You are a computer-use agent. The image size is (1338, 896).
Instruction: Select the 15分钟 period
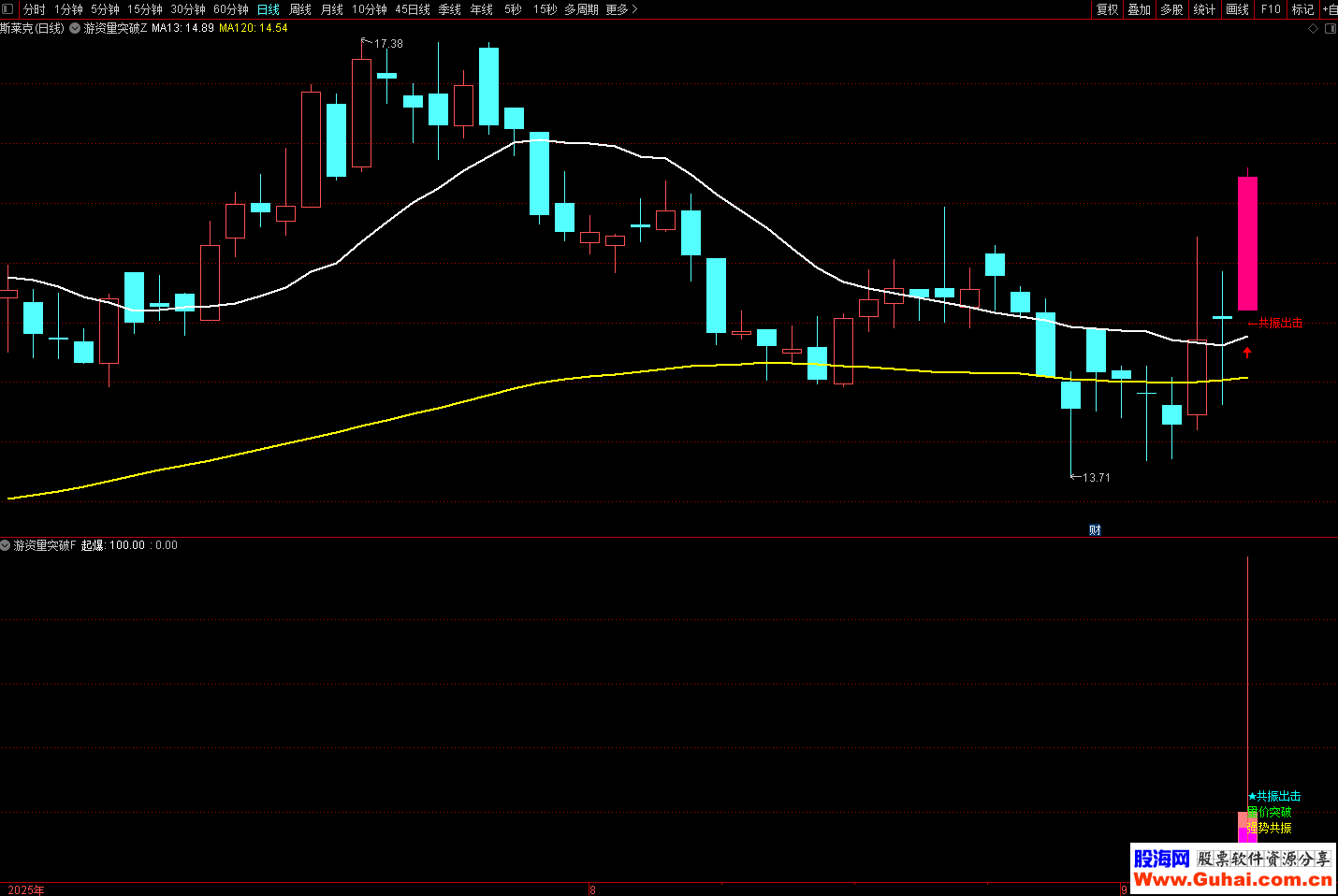point(145,9)
